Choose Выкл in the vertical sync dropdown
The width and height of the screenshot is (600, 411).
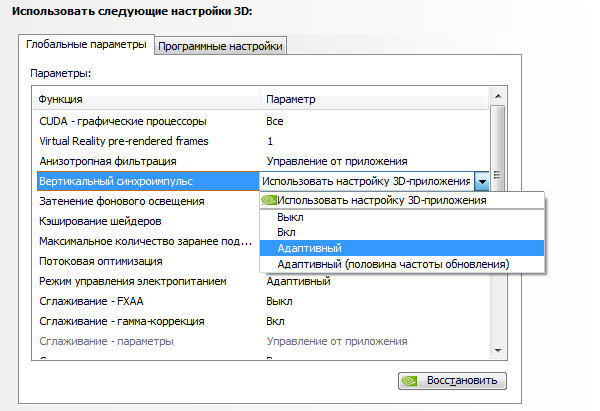(x=402, y=217)
